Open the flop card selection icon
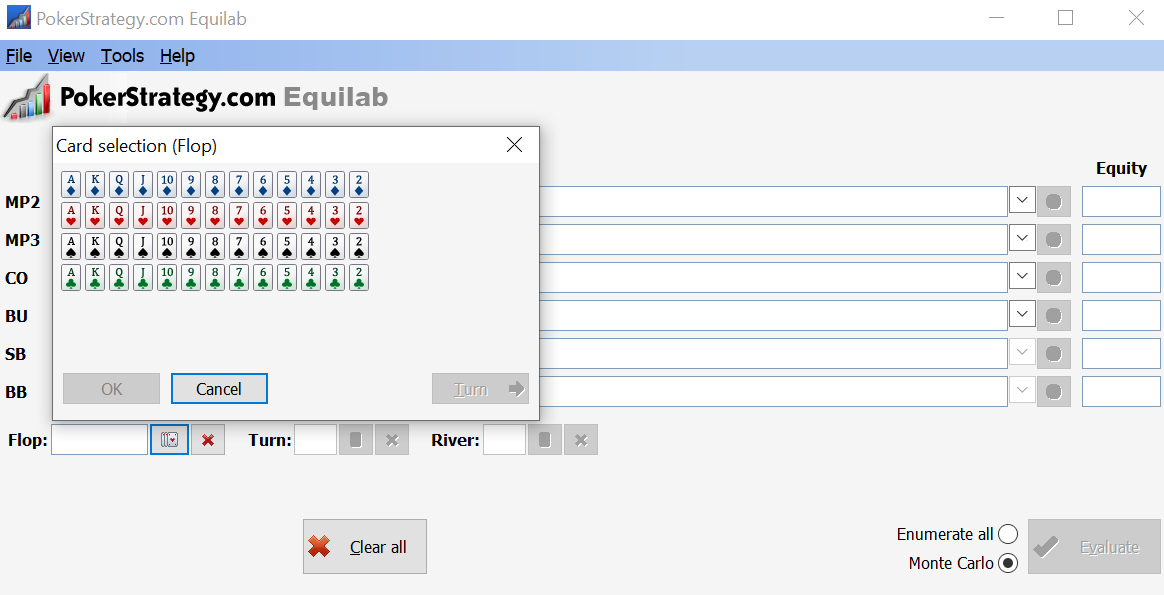 169,440
